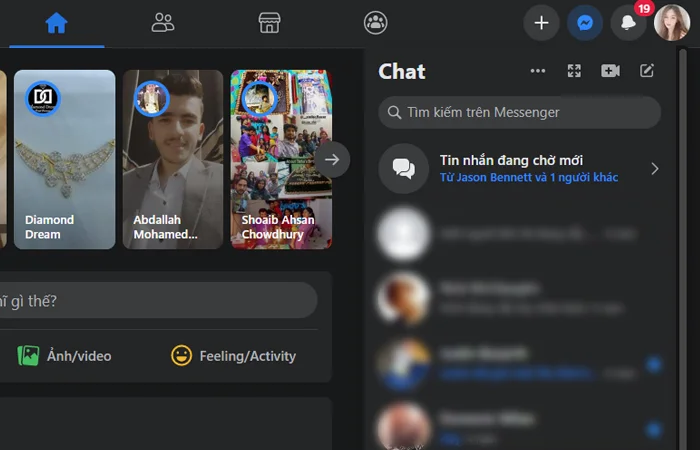This screenshot has height=450, width=700.
Task: Open notifications bell with 19 badge
Action: point(628,23)
